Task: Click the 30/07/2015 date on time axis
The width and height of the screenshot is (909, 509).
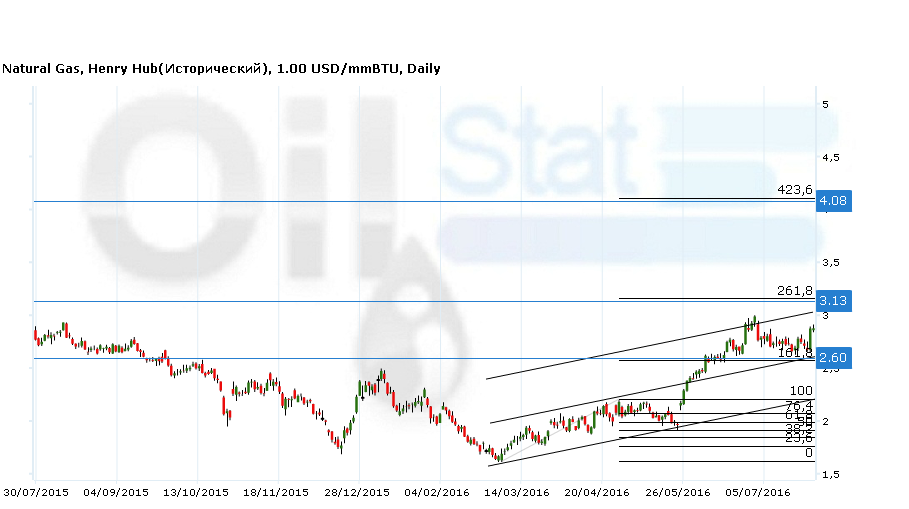Action: click(x=36, y=492)
